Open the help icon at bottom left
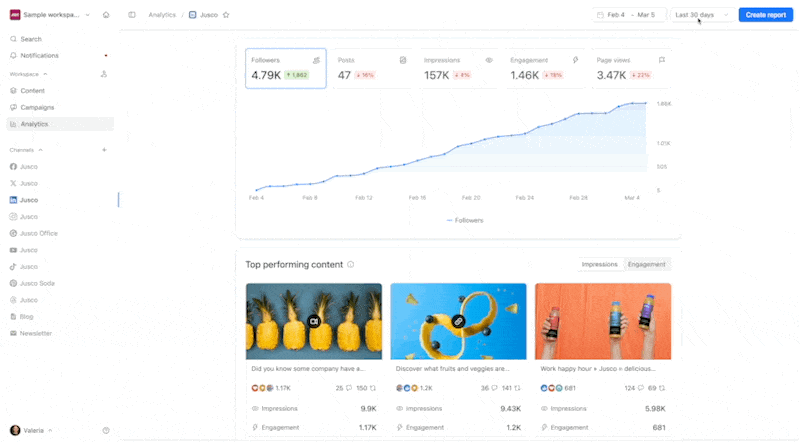 [106, 430]
